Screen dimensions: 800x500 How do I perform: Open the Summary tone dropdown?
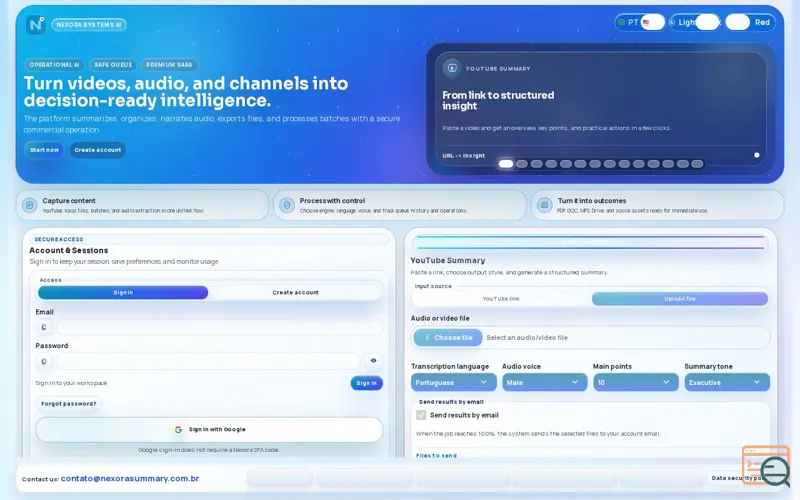(727, 382)
